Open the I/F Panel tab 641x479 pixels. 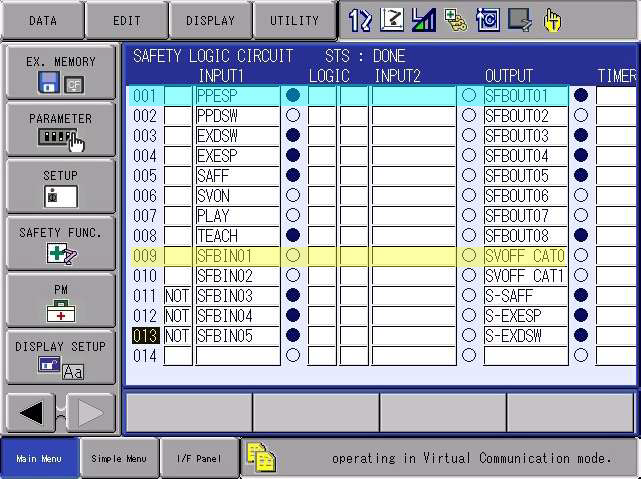point(199,458)
